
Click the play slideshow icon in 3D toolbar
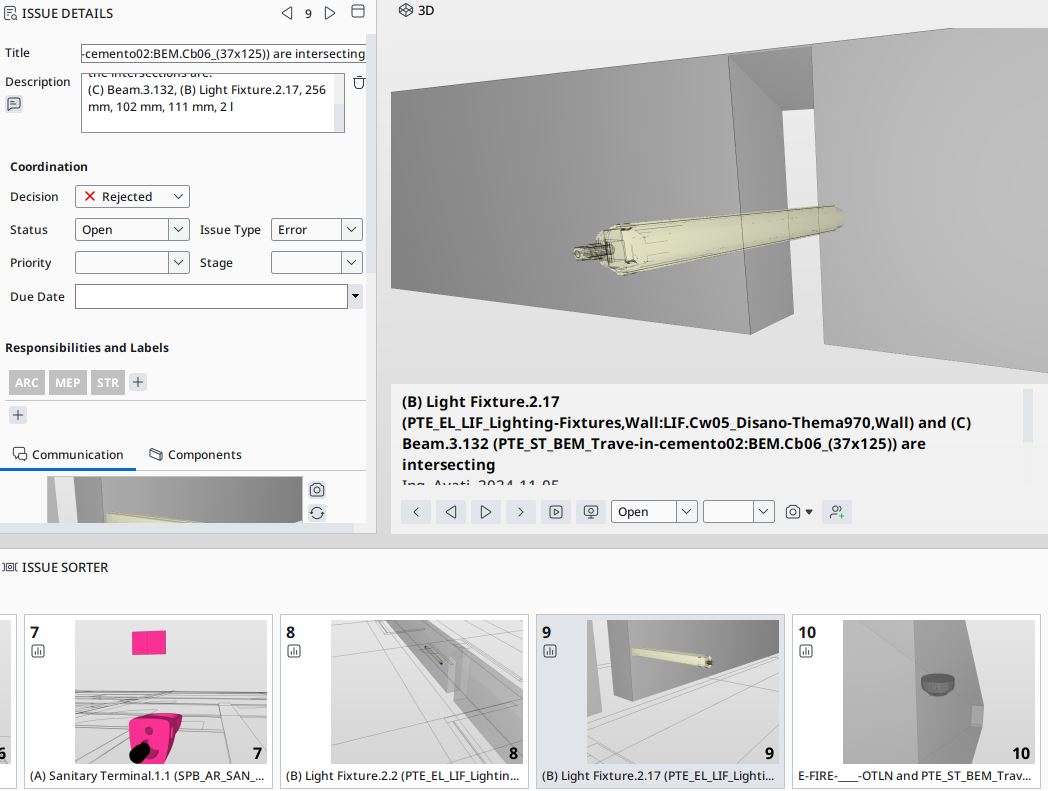point(556,512)
